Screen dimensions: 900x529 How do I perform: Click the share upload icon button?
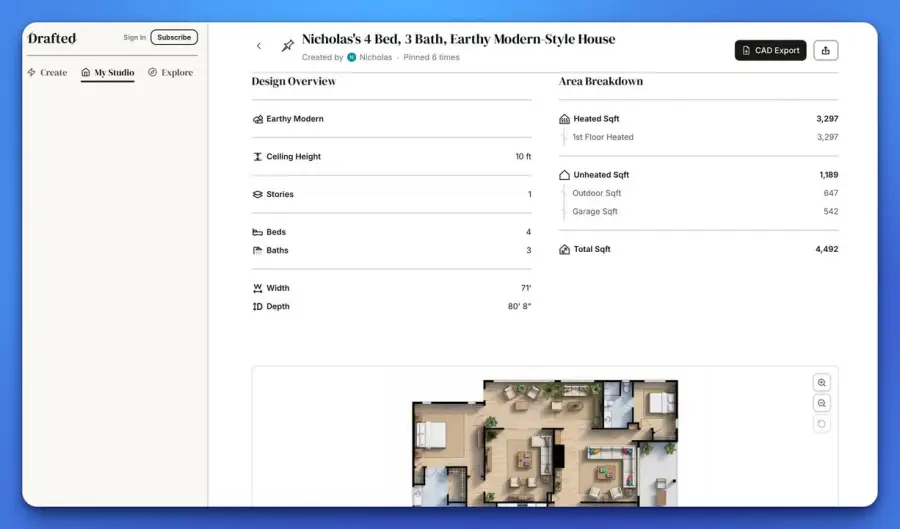(825, 50)
